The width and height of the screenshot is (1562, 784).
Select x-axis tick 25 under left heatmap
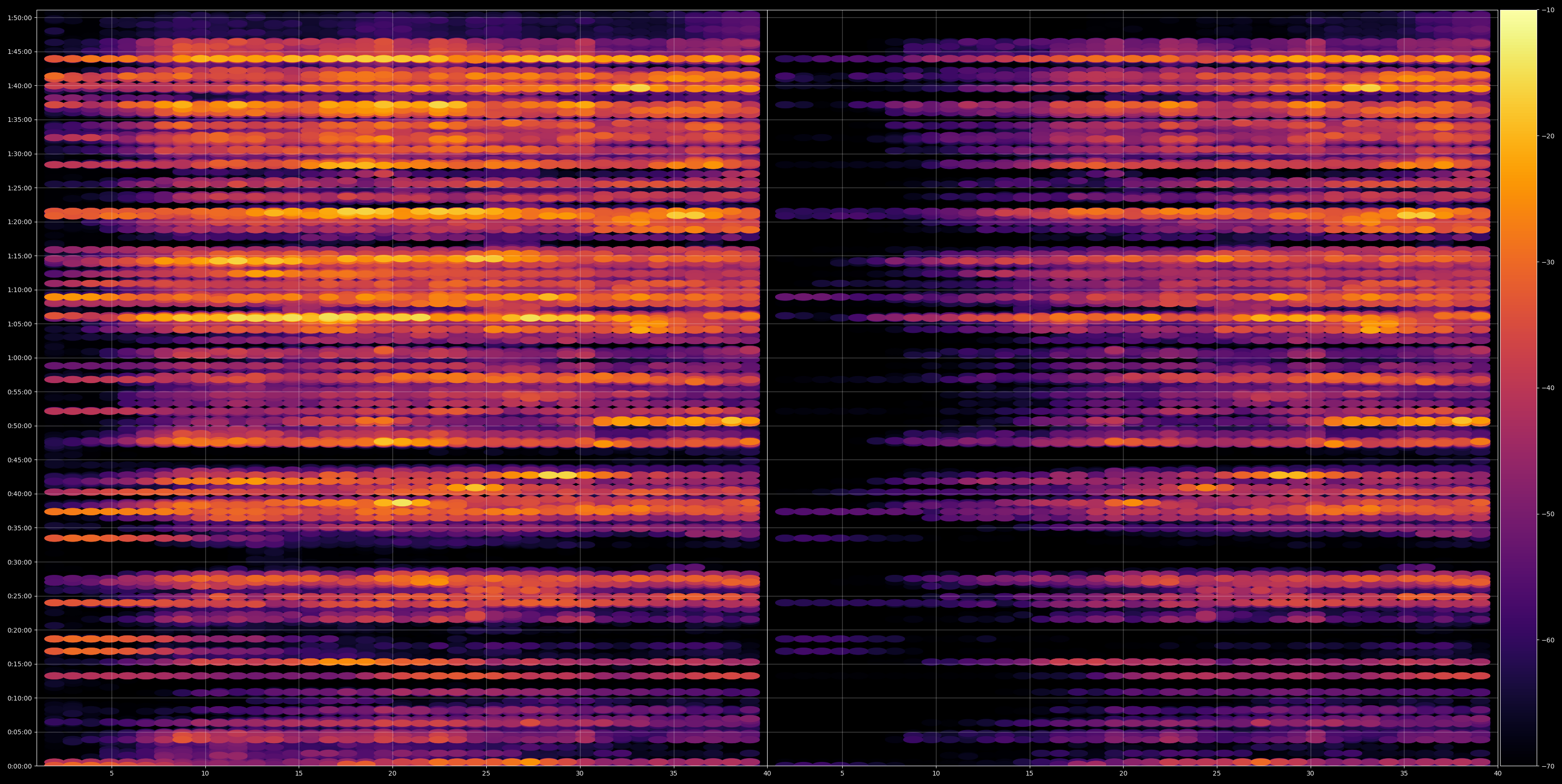pyautogui.click(x=486, y=774)
